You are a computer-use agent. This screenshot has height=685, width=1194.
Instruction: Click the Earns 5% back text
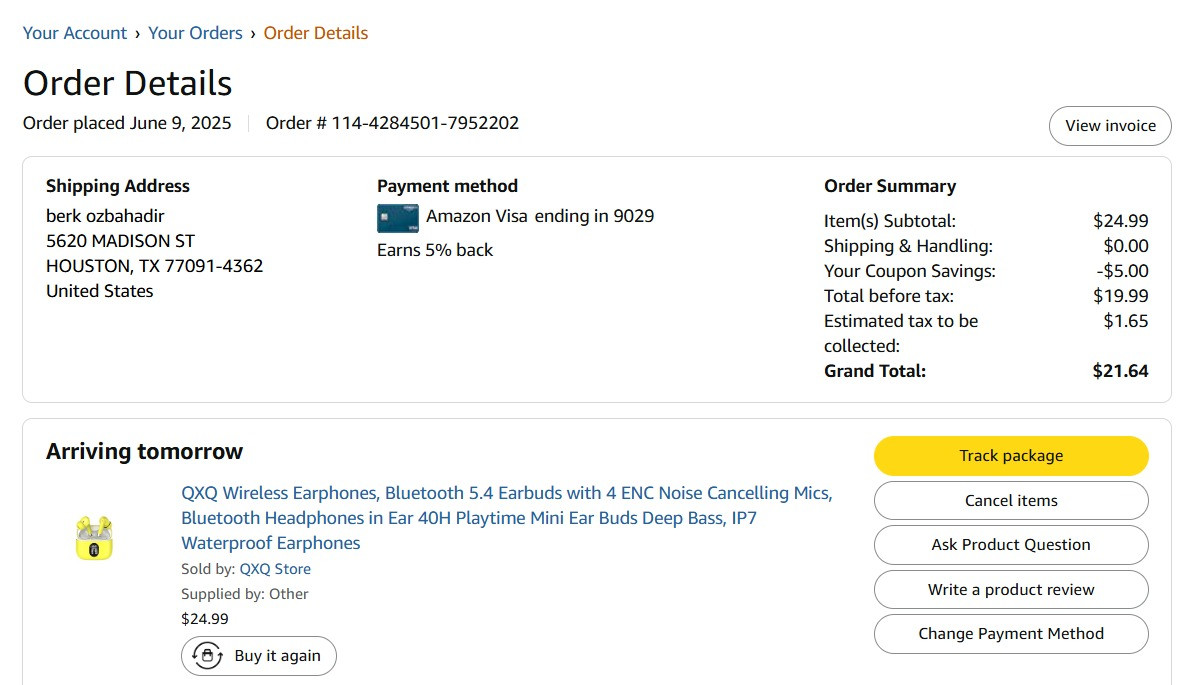click(x=435, y=250)
